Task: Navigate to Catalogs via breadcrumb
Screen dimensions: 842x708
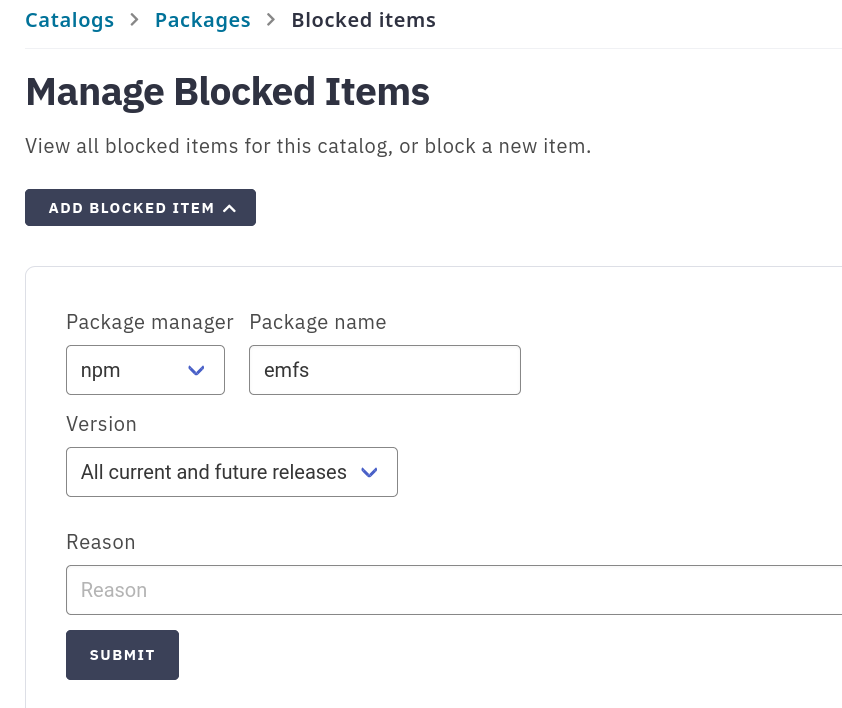Action: pyautogui.click(x=69, y=19)
